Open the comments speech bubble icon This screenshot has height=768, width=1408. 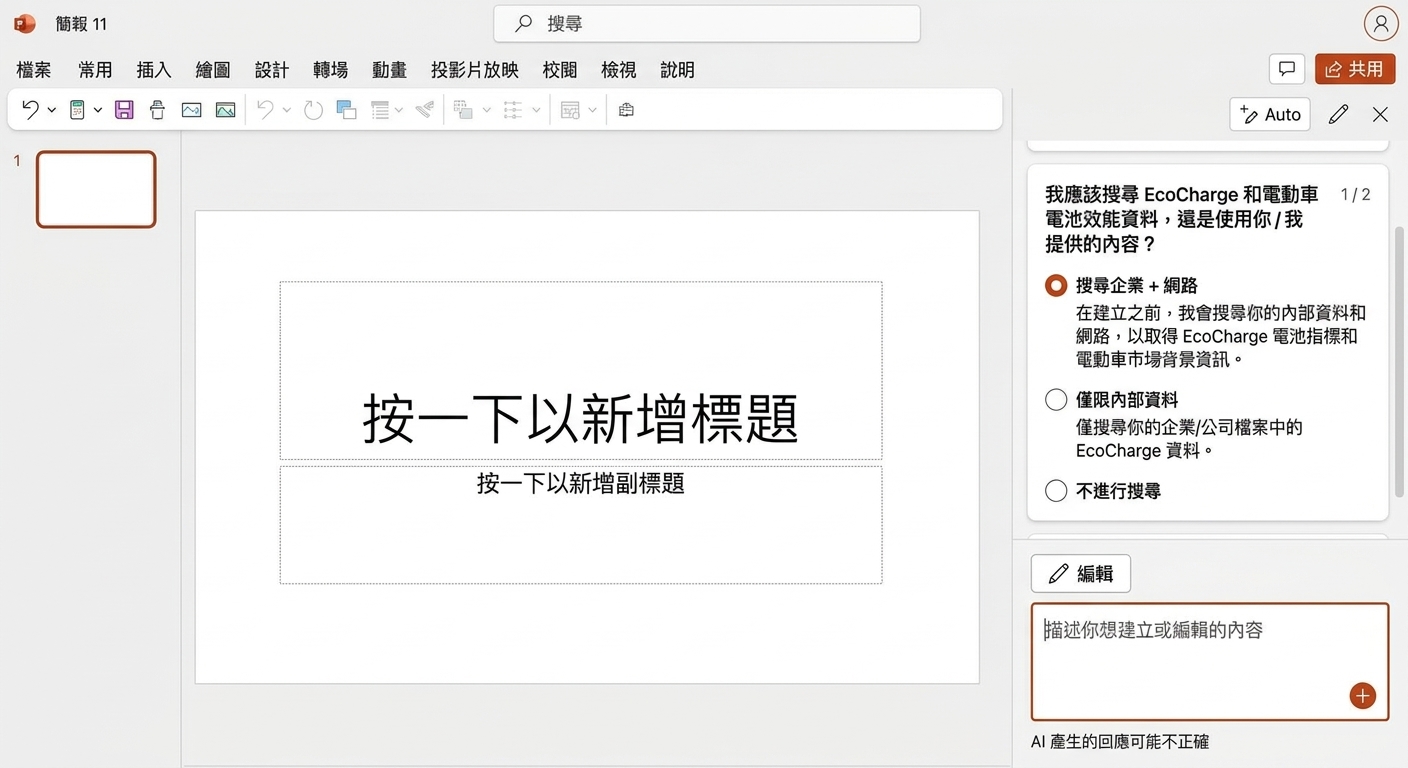pyautogui.click(x=1287, y=69)
